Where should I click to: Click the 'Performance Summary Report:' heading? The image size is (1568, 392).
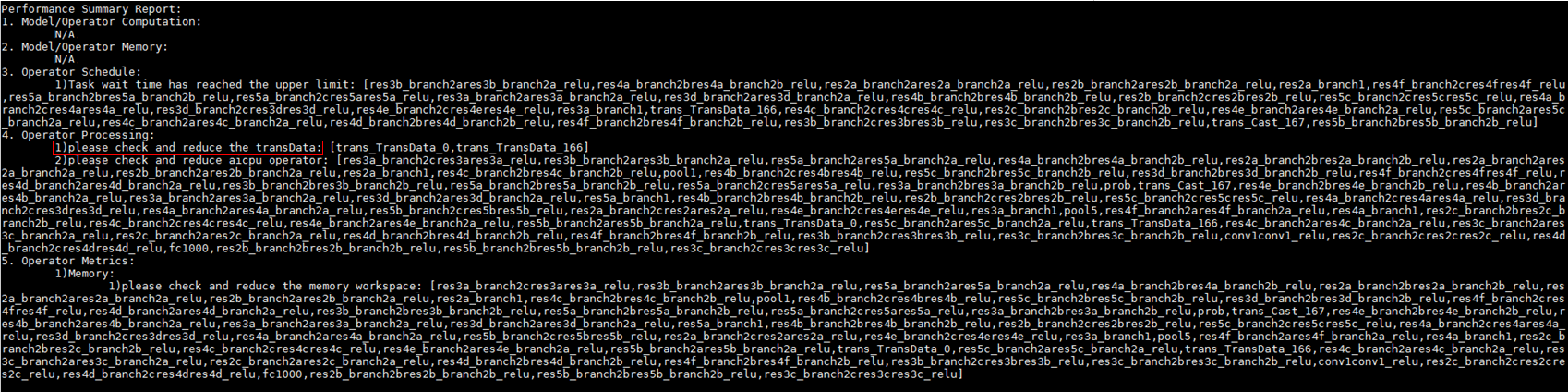pos(91,8)
